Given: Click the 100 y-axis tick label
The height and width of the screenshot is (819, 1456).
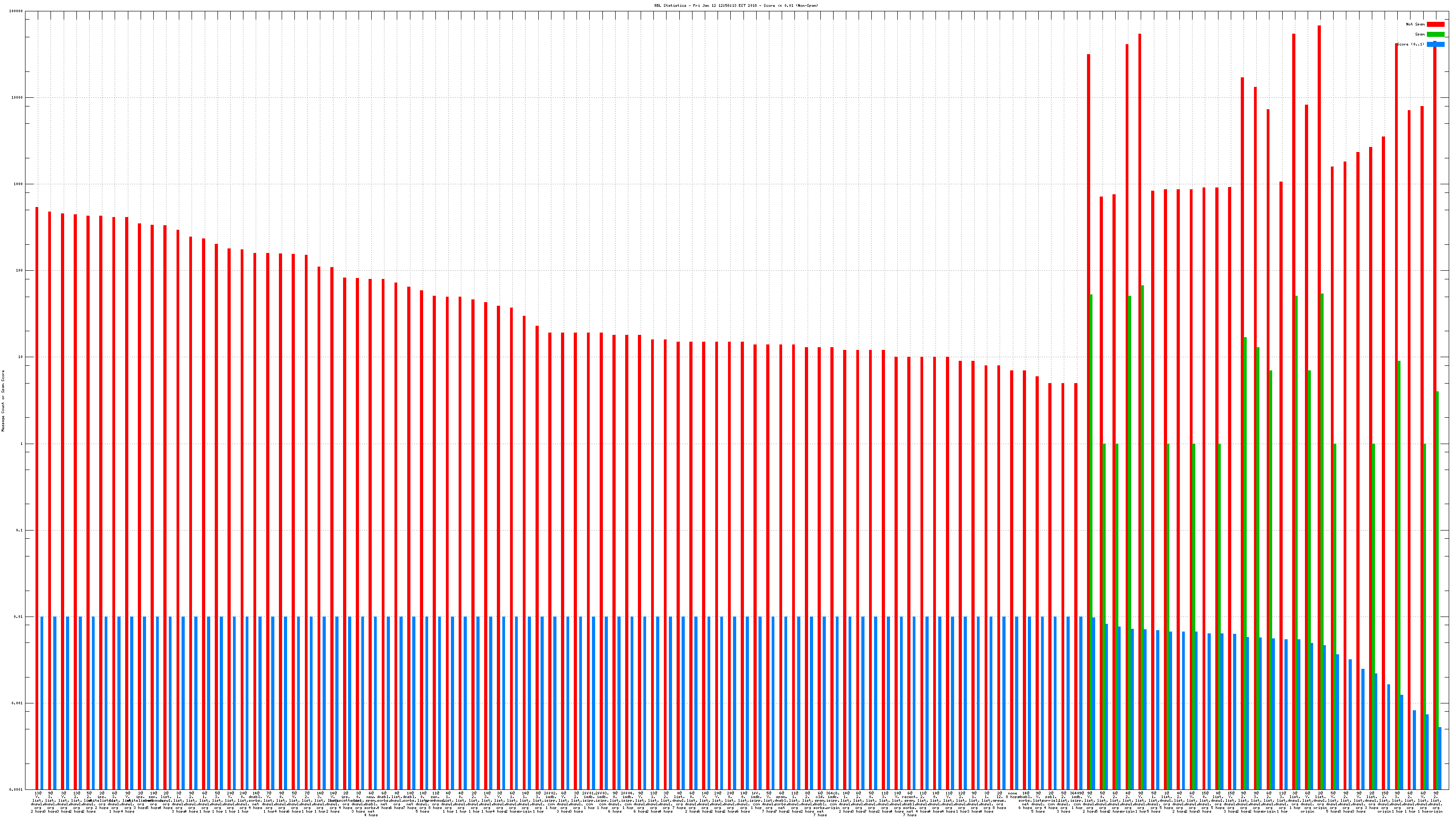Looking at the screenshot, I should (20, 271).
